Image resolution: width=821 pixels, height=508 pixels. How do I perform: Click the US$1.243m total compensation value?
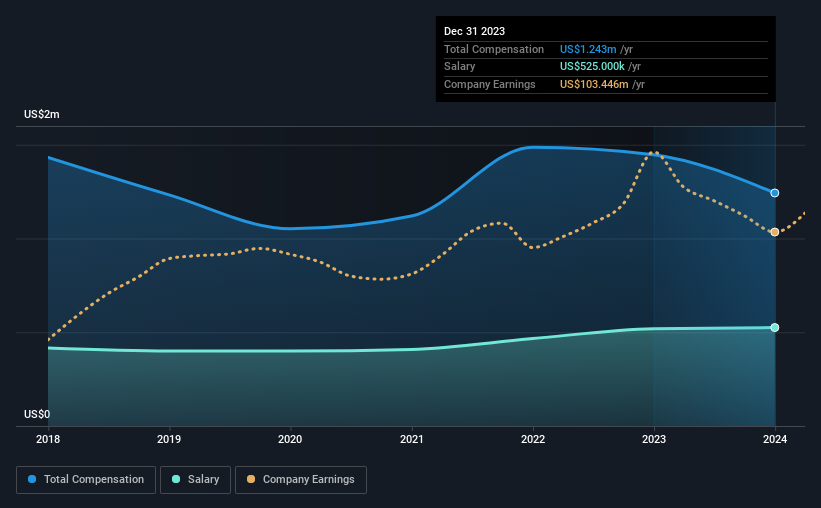point(588,49)
